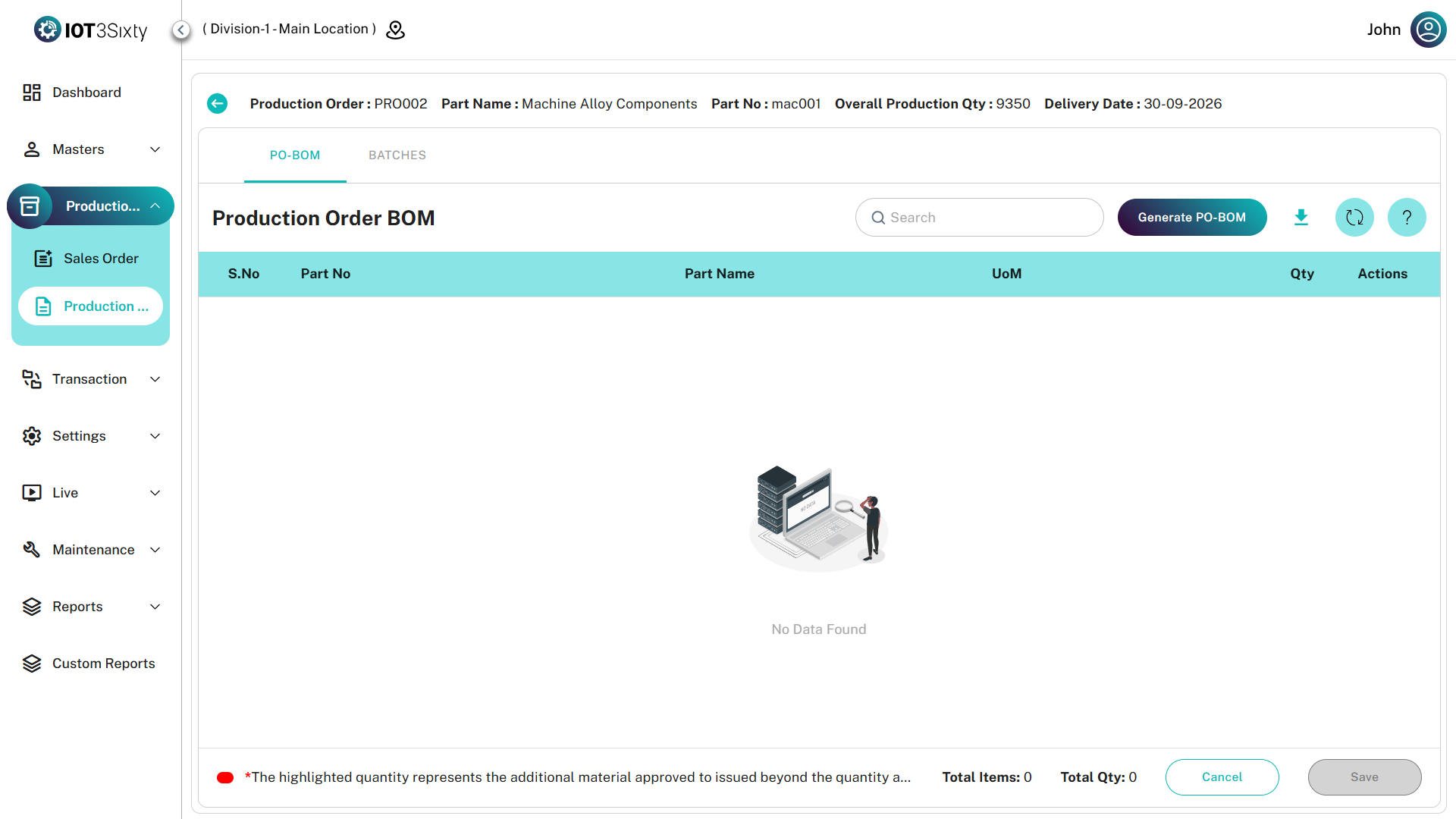
Task: Click the download BOM icon
Action: point(1301,218)
